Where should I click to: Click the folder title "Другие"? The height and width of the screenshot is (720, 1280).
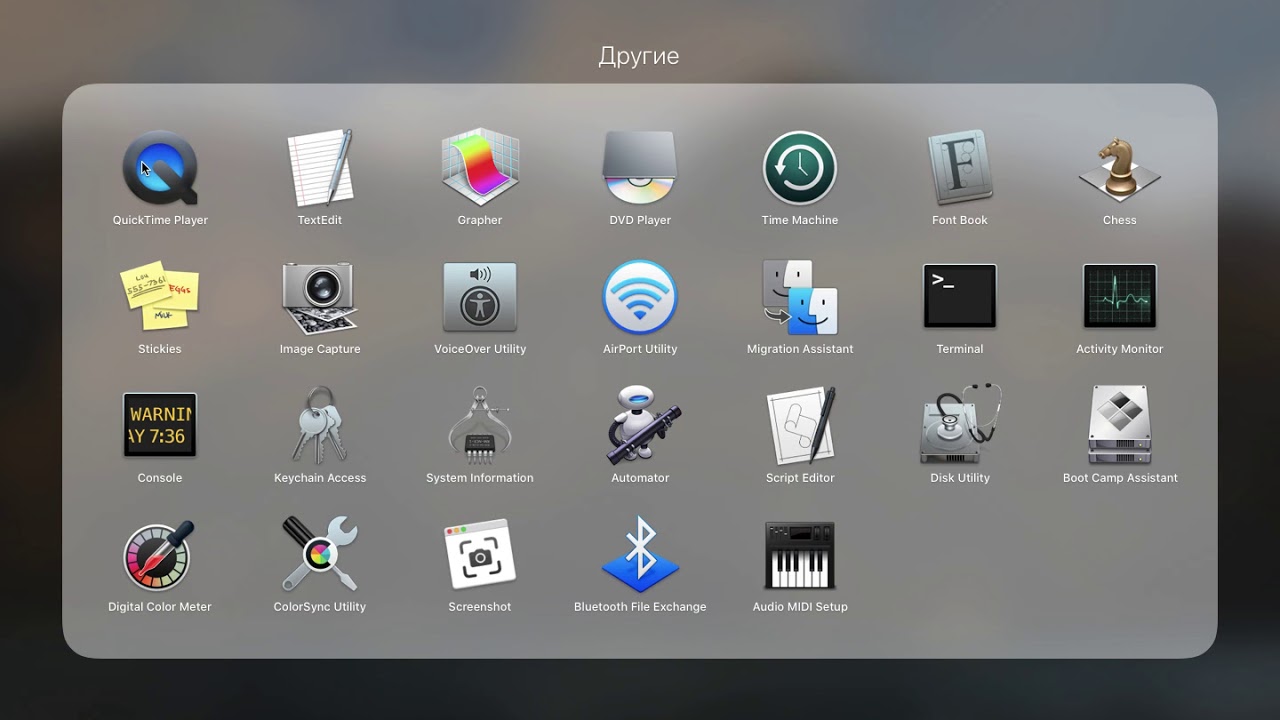639,56
